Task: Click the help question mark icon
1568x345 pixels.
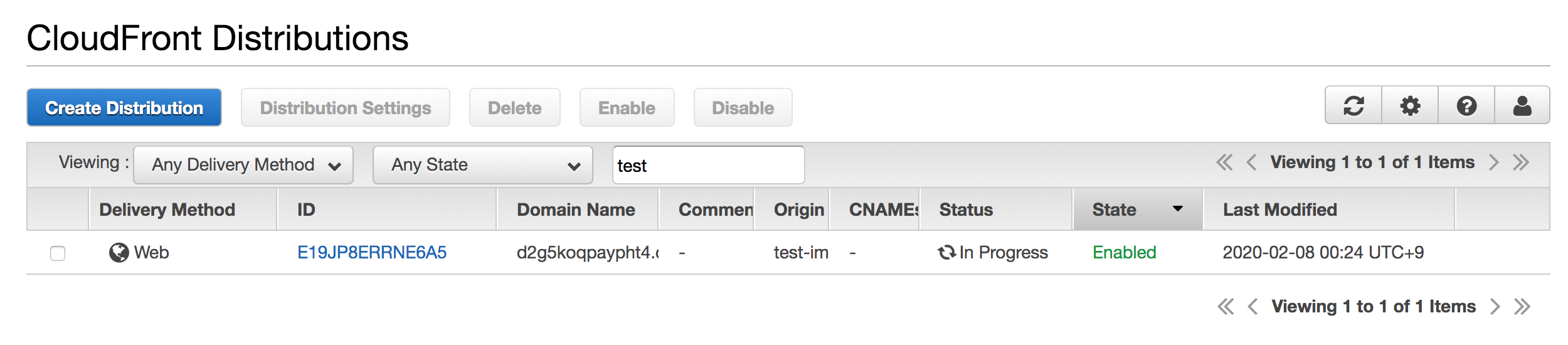Action: (1466, 105)
